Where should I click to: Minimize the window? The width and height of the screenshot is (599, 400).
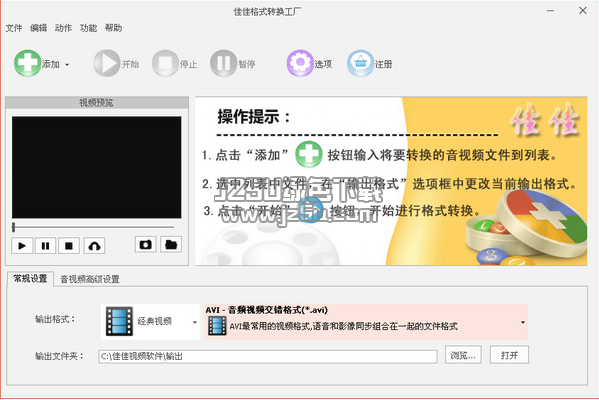(550, 11)
